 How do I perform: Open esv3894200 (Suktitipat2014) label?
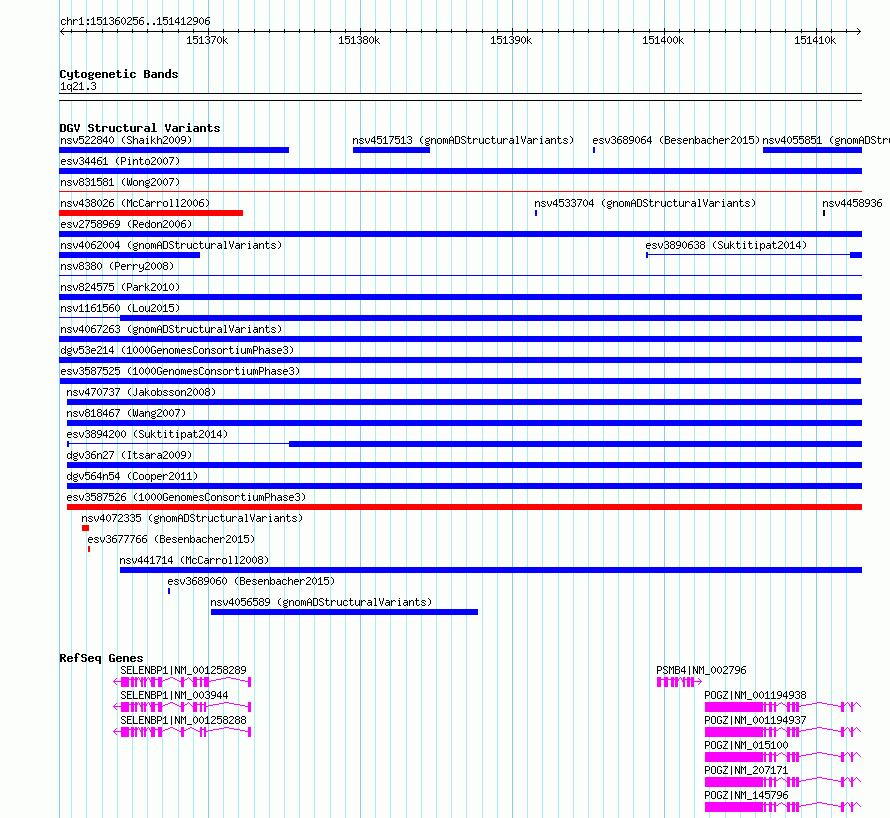point(147,434)
